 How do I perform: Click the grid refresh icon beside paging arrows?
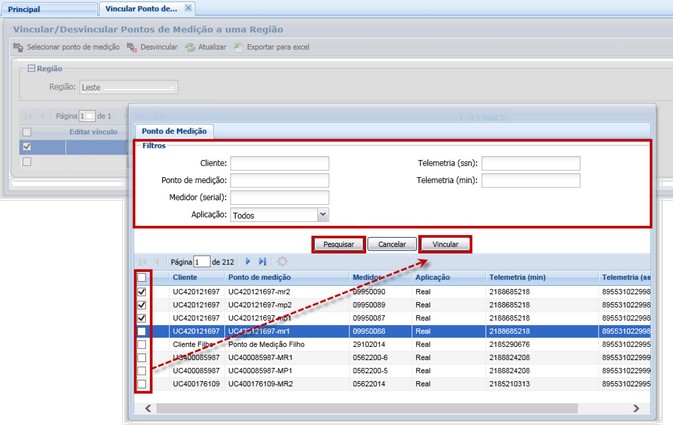tap(282, 261)
